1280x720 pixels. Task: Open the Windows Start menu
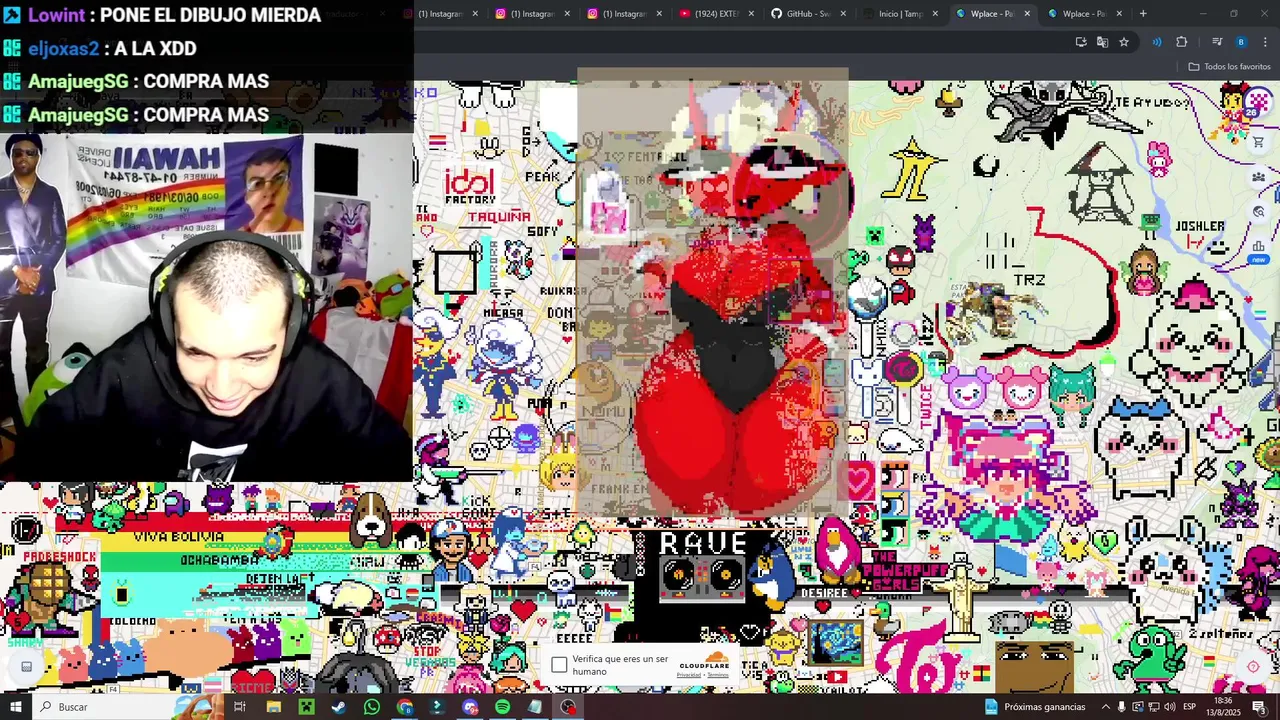(x=16, y=707)
